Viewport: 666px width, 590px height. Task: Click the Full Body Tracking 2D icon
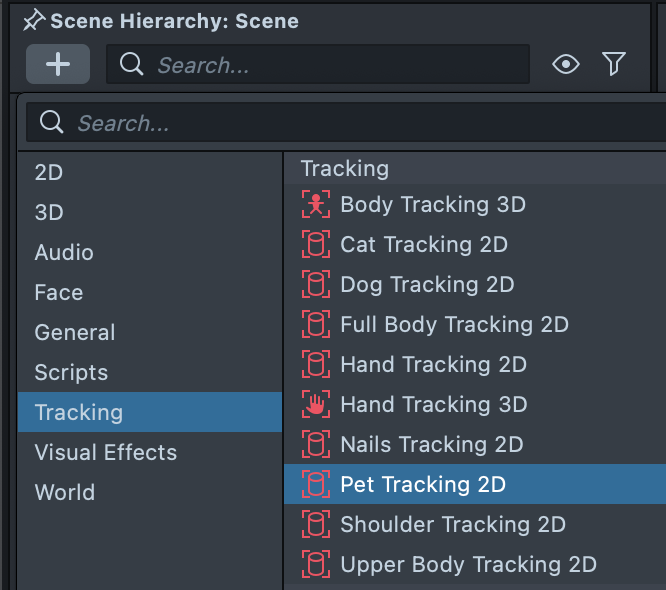coord(315,325)
